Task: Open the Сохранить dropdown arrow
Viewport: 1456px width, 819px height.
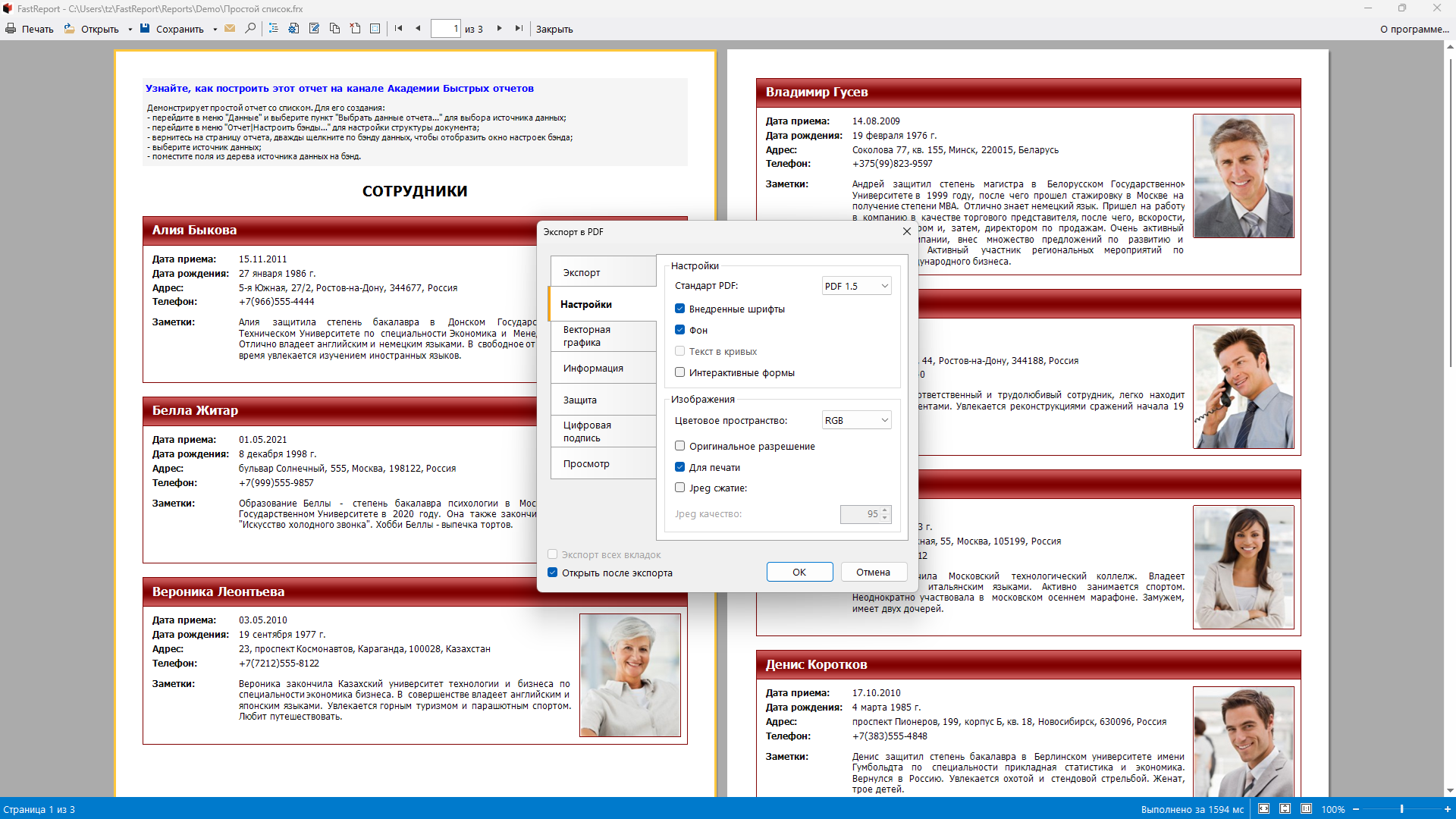Action: (215, 30)
